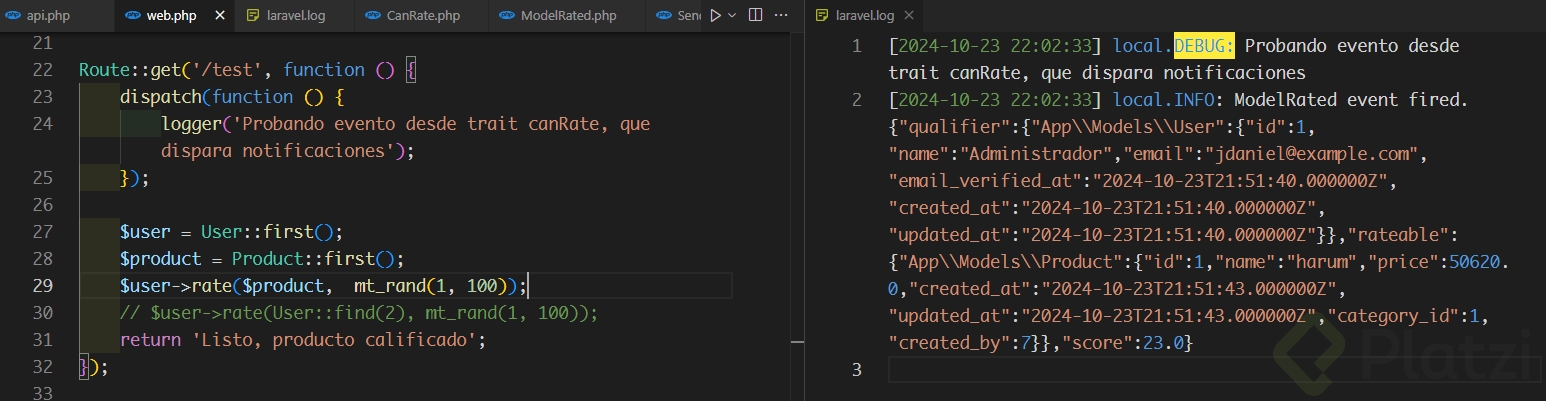Screen dimensions: 1546x401
Task: Switch to the ModelRated.php tab
Action: point(567,16)
